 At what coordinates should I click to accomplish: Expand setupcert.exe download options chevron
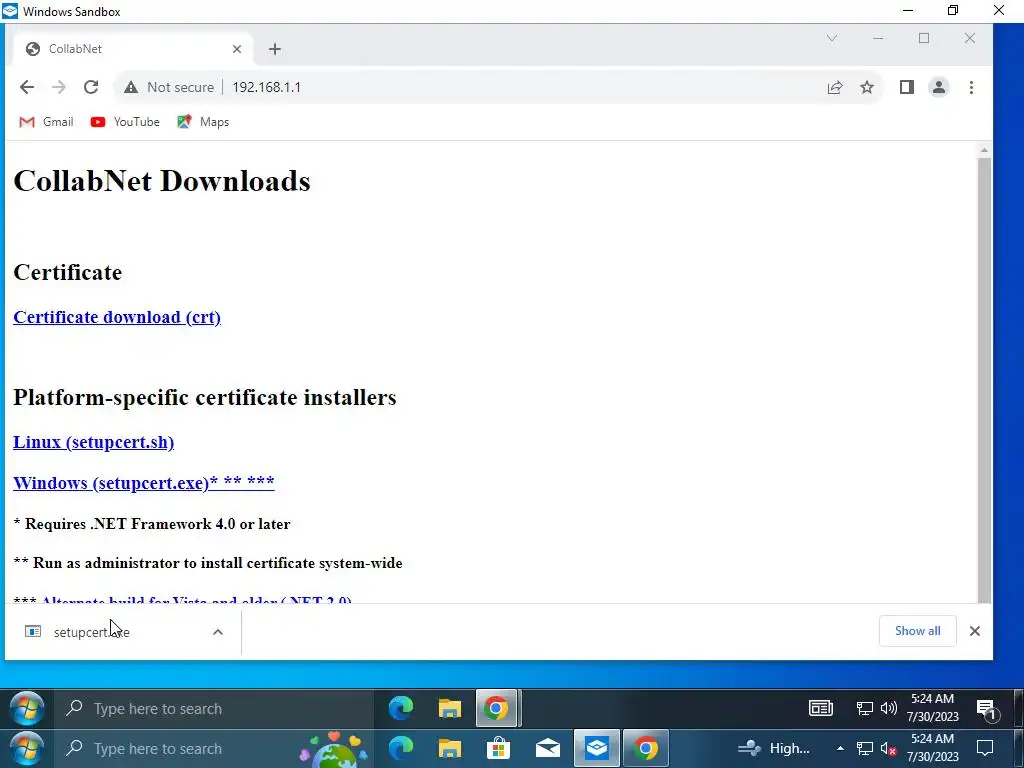point(218,632)
